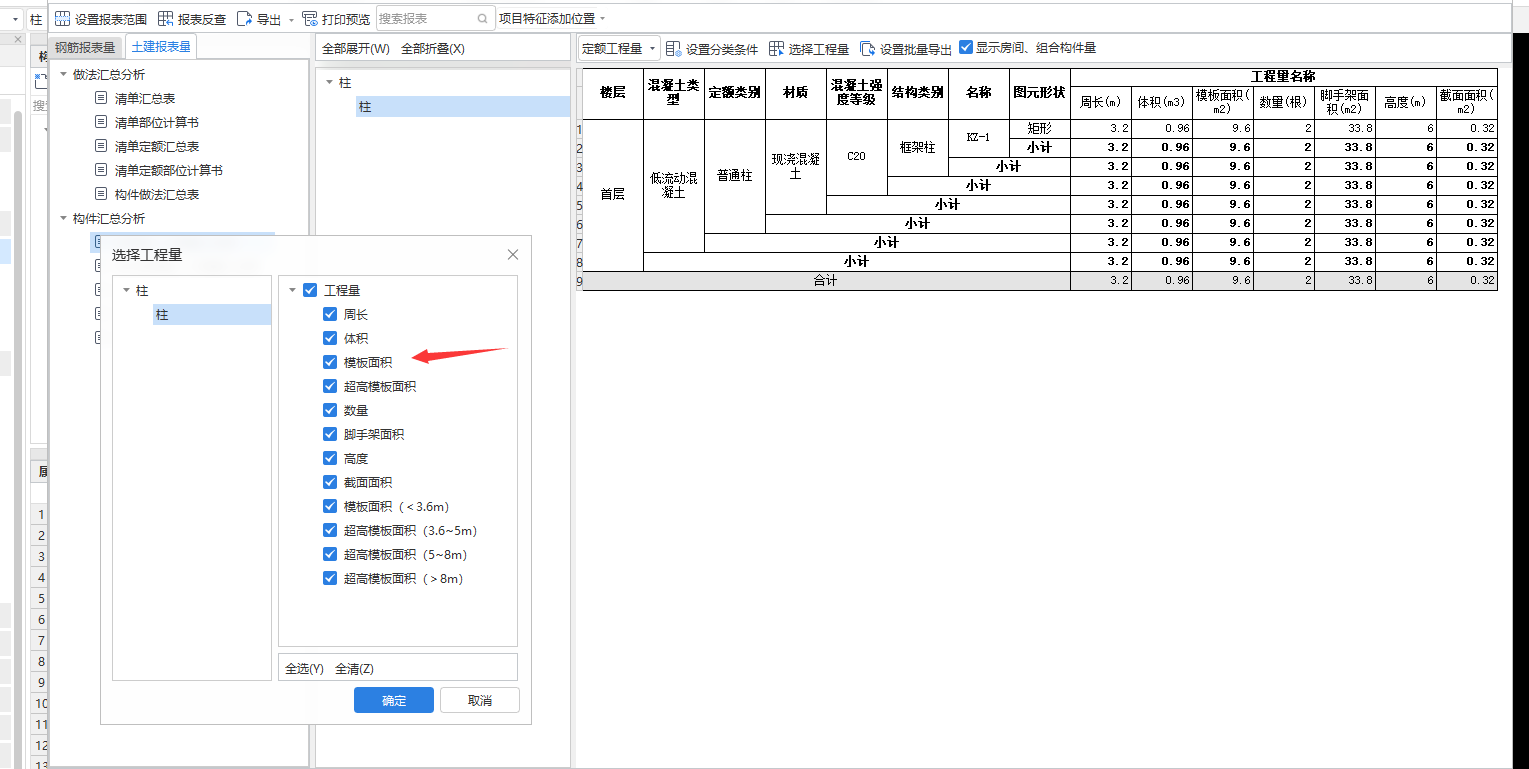Uncheck the 高度 checkbox
This screenshot has width=1529, height=769.
[x=330, y=458]
